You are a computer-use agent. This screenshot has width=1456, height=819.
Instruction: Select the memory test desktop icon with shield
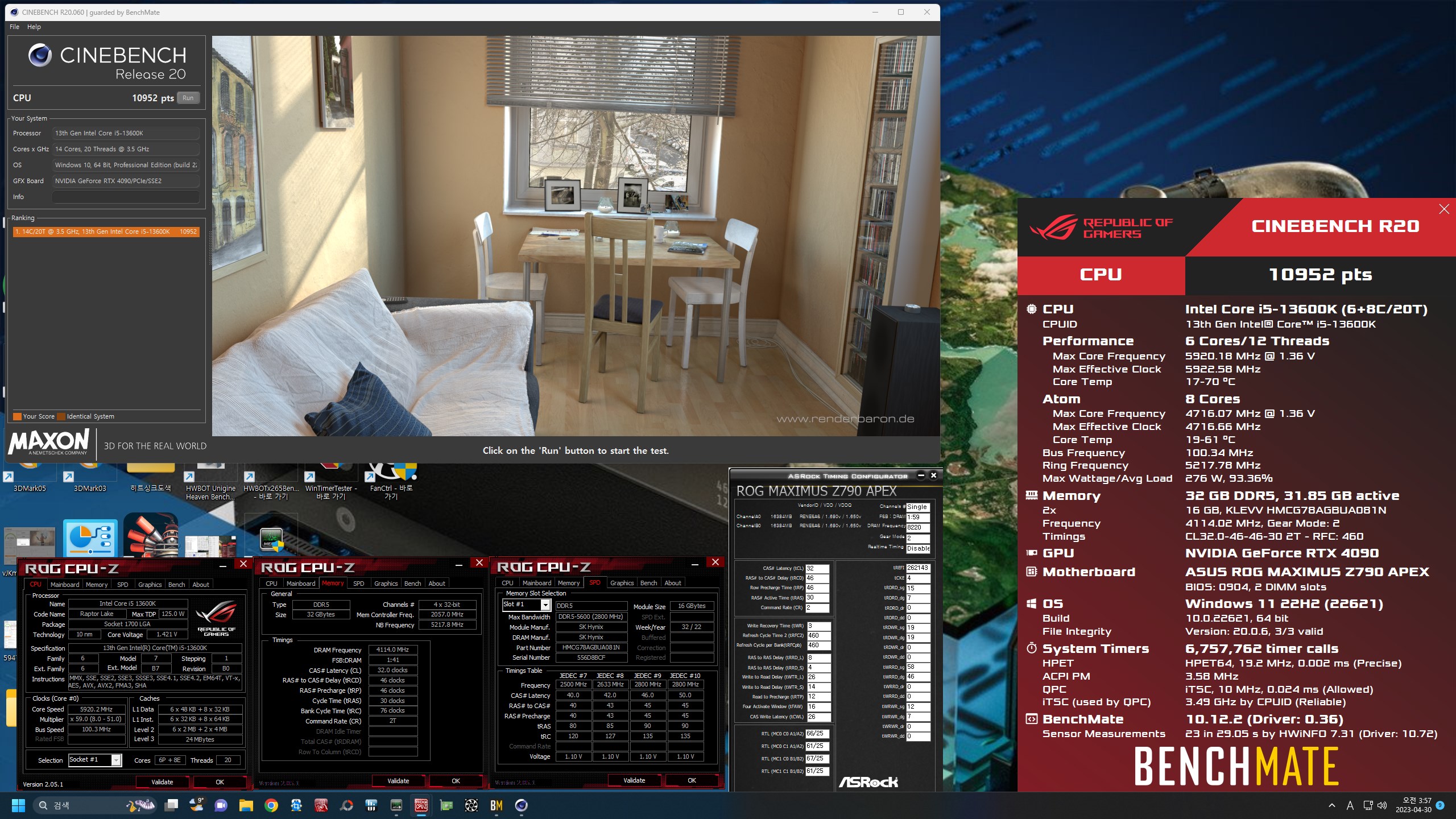[271, 539]
